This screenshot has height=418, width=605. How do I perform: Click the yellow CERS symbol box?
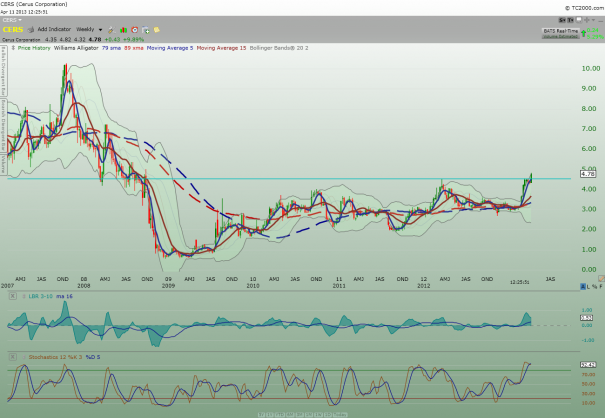click(x=13, y=30)
